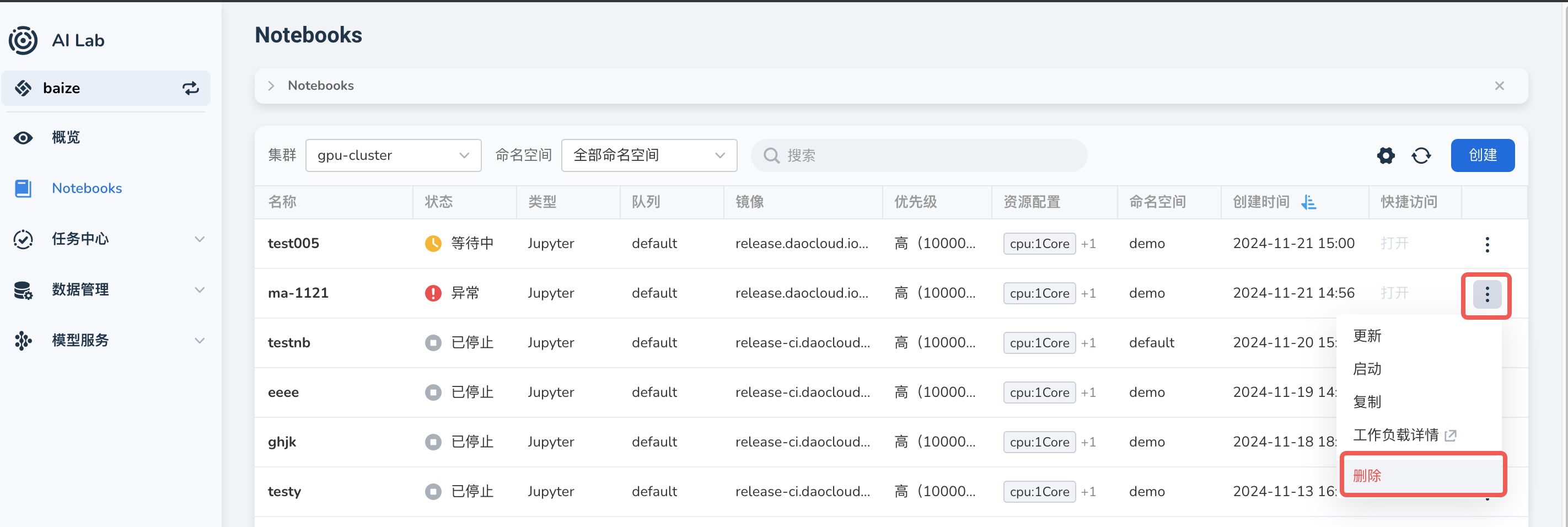1568x527 pixels.
Task: Click the 已停止 icon for eeee
Action: 433,392
